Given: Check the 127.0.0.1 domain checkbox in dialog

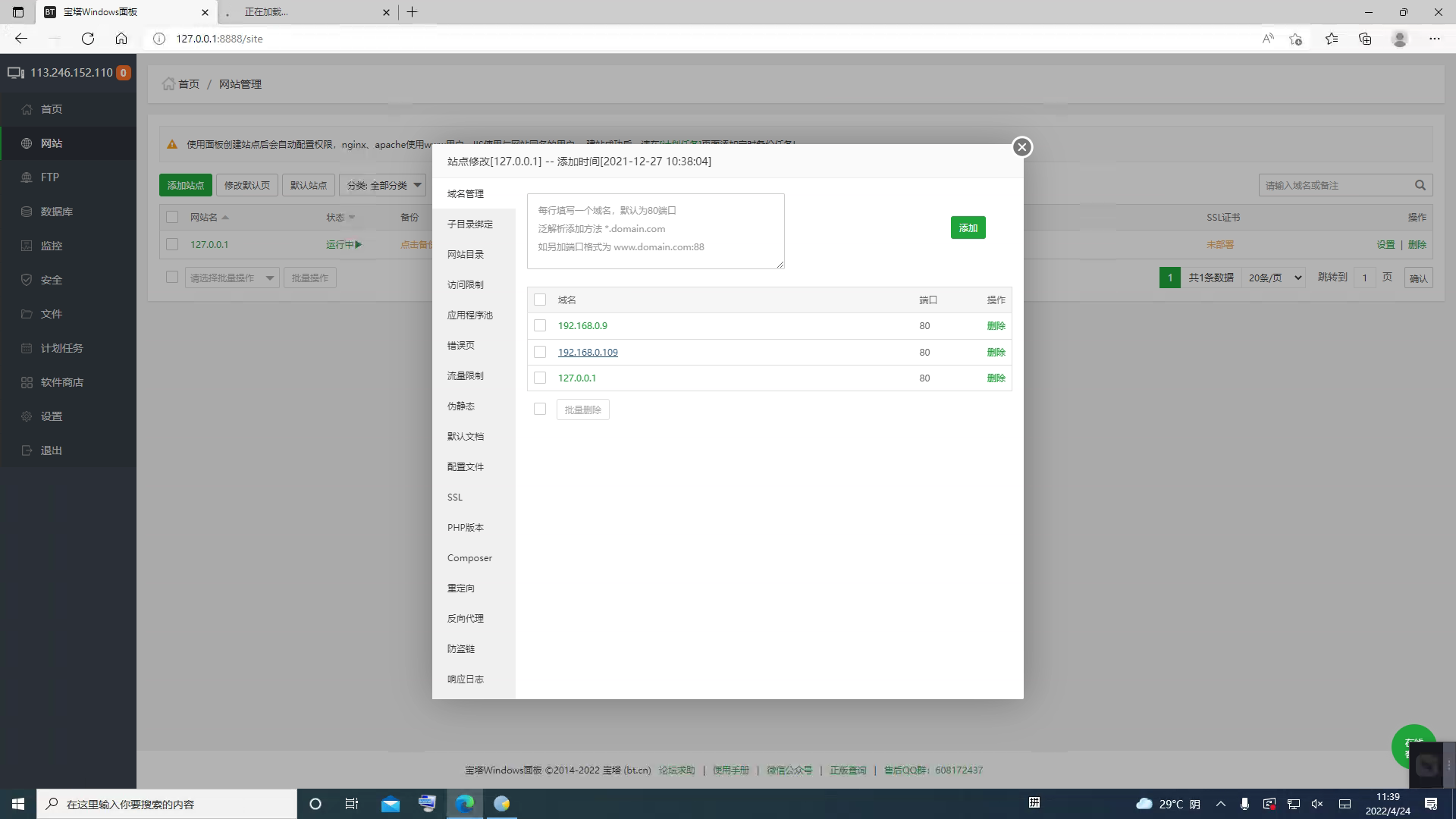Looking at the screenshot, I should tap(540, 378).
